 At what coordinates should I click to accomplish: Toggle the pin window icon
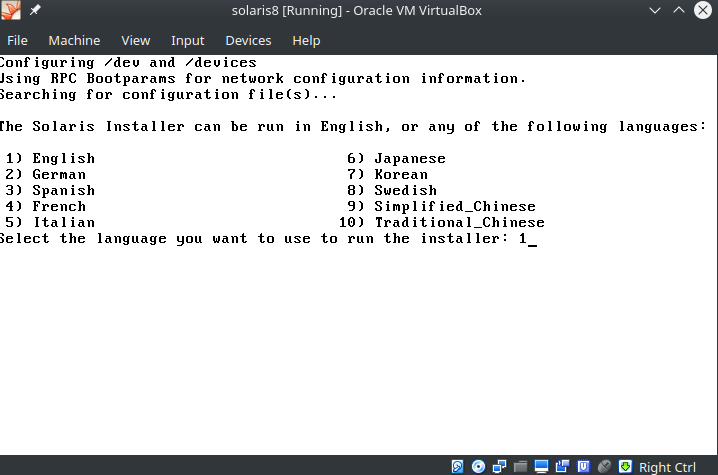pyautogui.click(x=35, y=10)
